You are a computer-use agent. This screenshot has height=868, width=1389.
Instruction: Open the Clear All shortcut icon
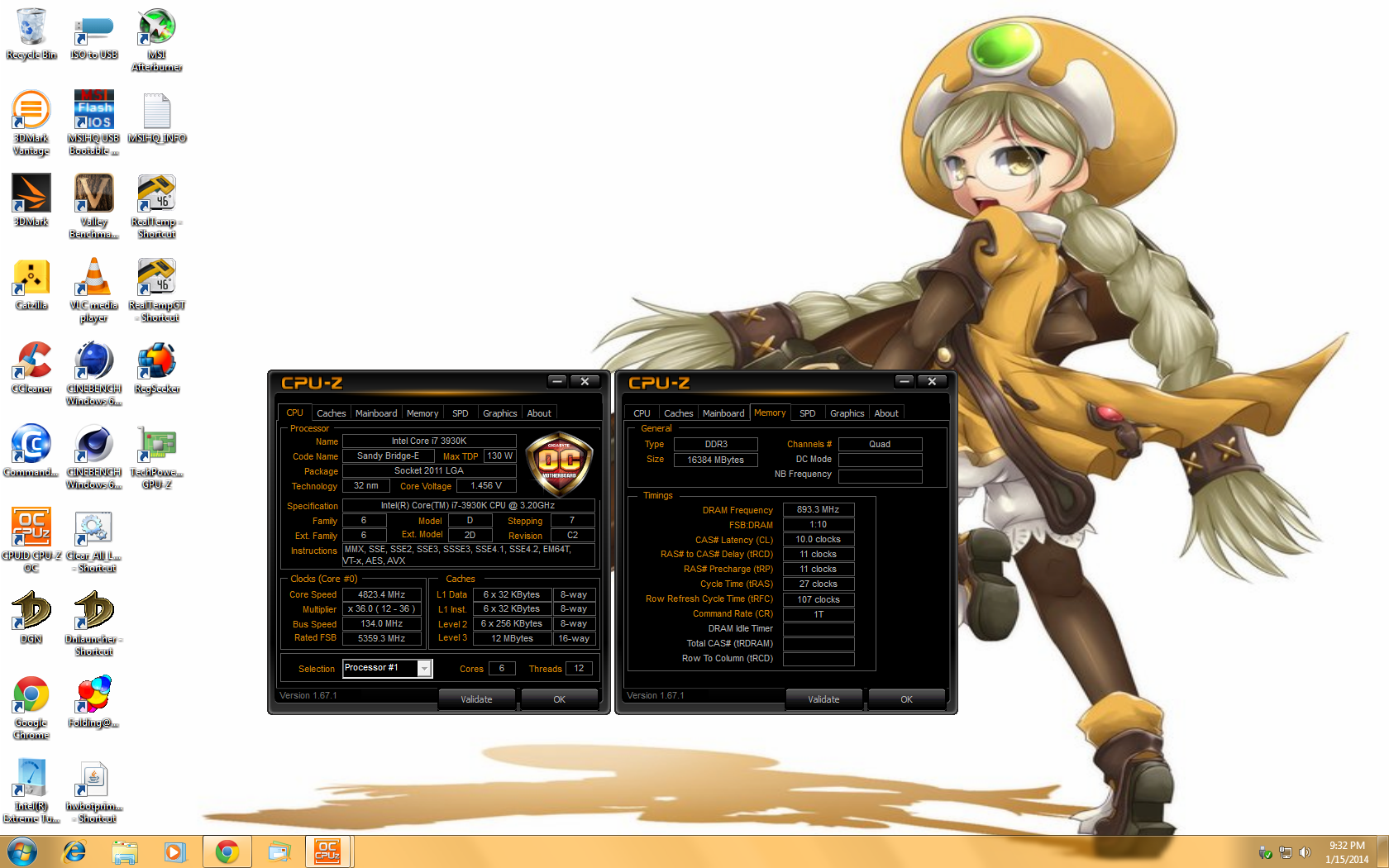click(94, 541)
